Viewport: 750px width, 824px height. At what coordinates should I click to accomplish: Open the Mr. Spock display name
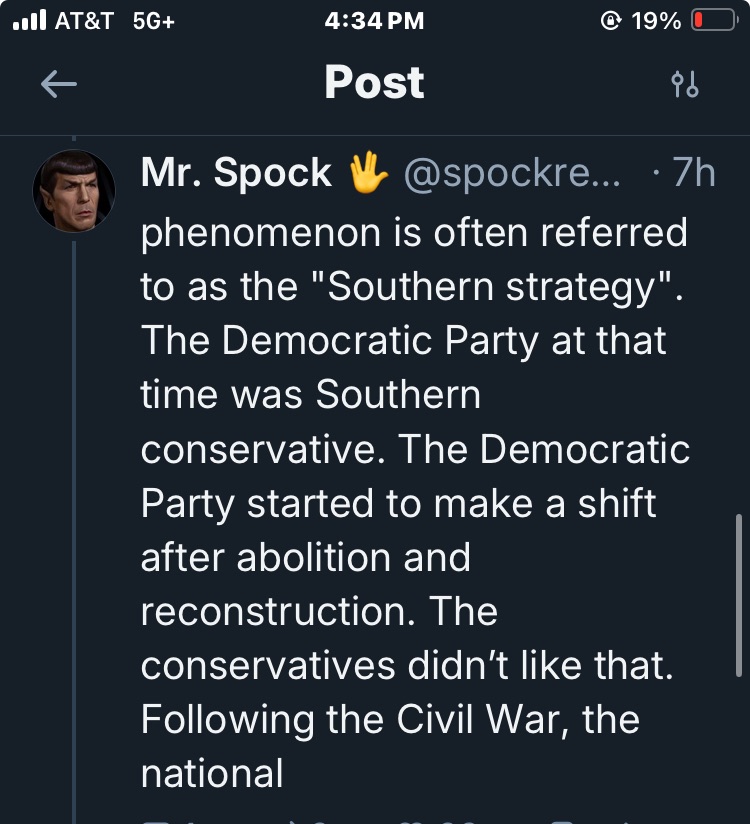[236, 173]
